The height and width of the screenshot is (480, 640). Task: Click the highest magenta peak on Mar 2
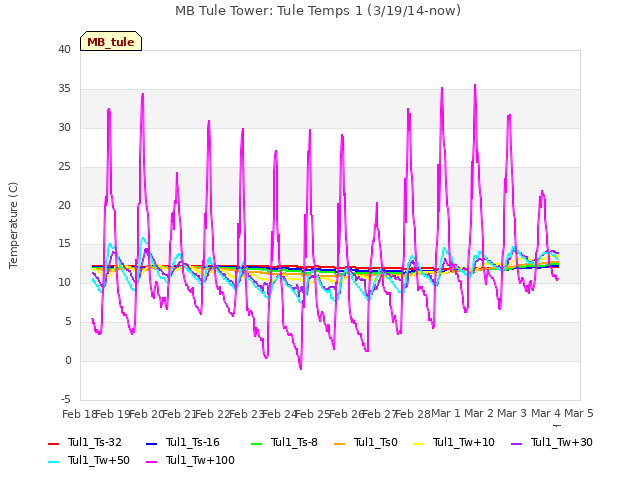(475, 85)
